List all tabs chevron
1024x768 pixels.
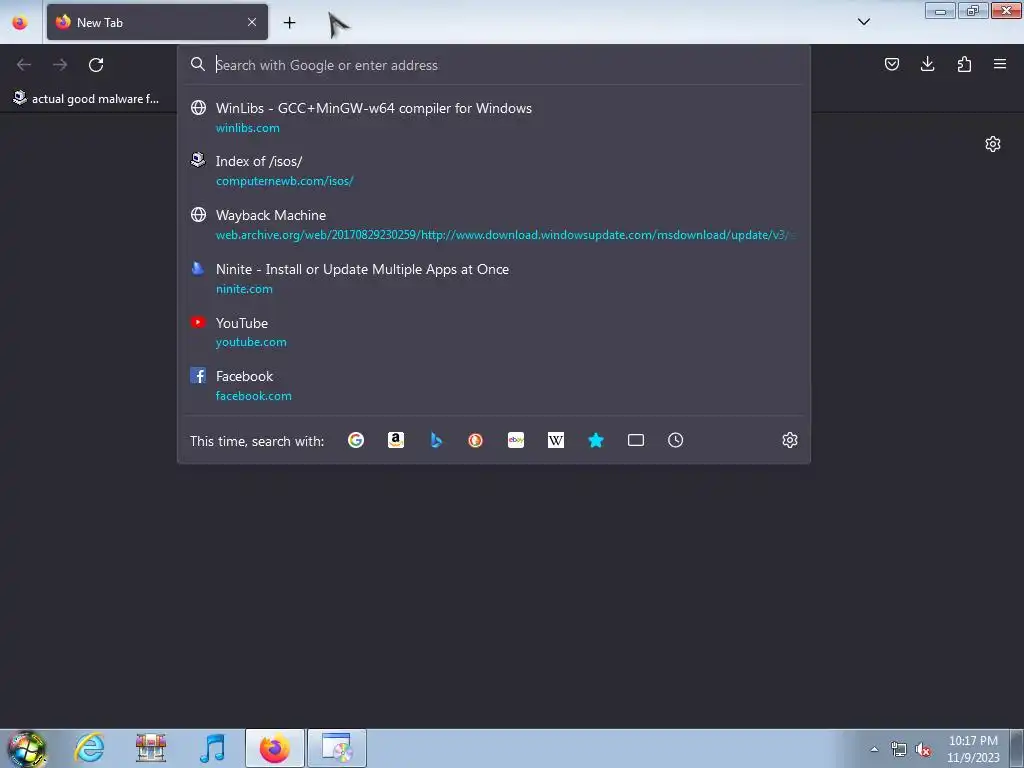click(863, 22)
